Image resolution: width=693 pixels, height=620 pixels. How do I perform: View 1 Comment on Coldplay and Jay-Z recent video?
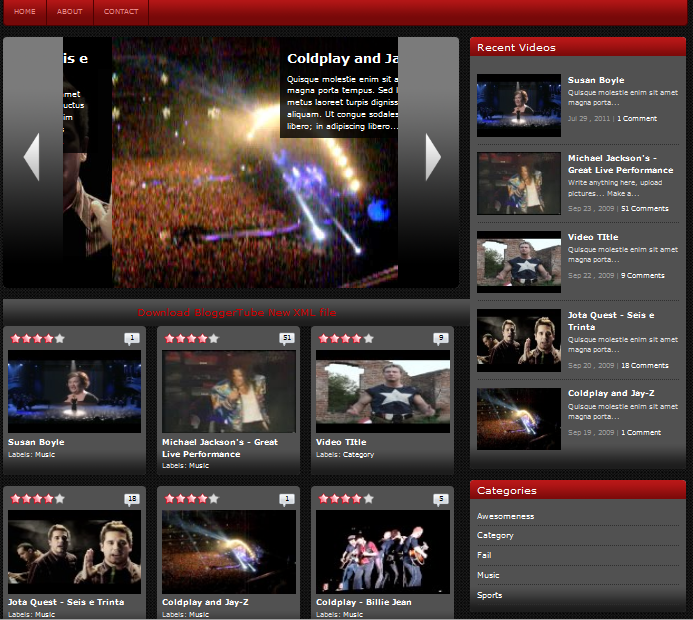pyautogui.click(x=641, y=432)
